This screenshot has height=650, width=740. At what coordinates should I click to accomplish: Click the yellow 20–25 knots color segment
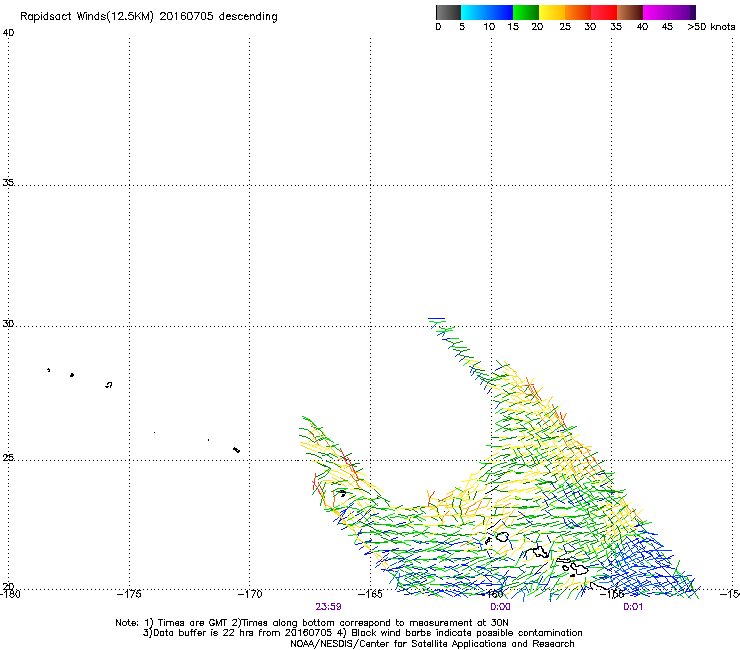[552, 12]
